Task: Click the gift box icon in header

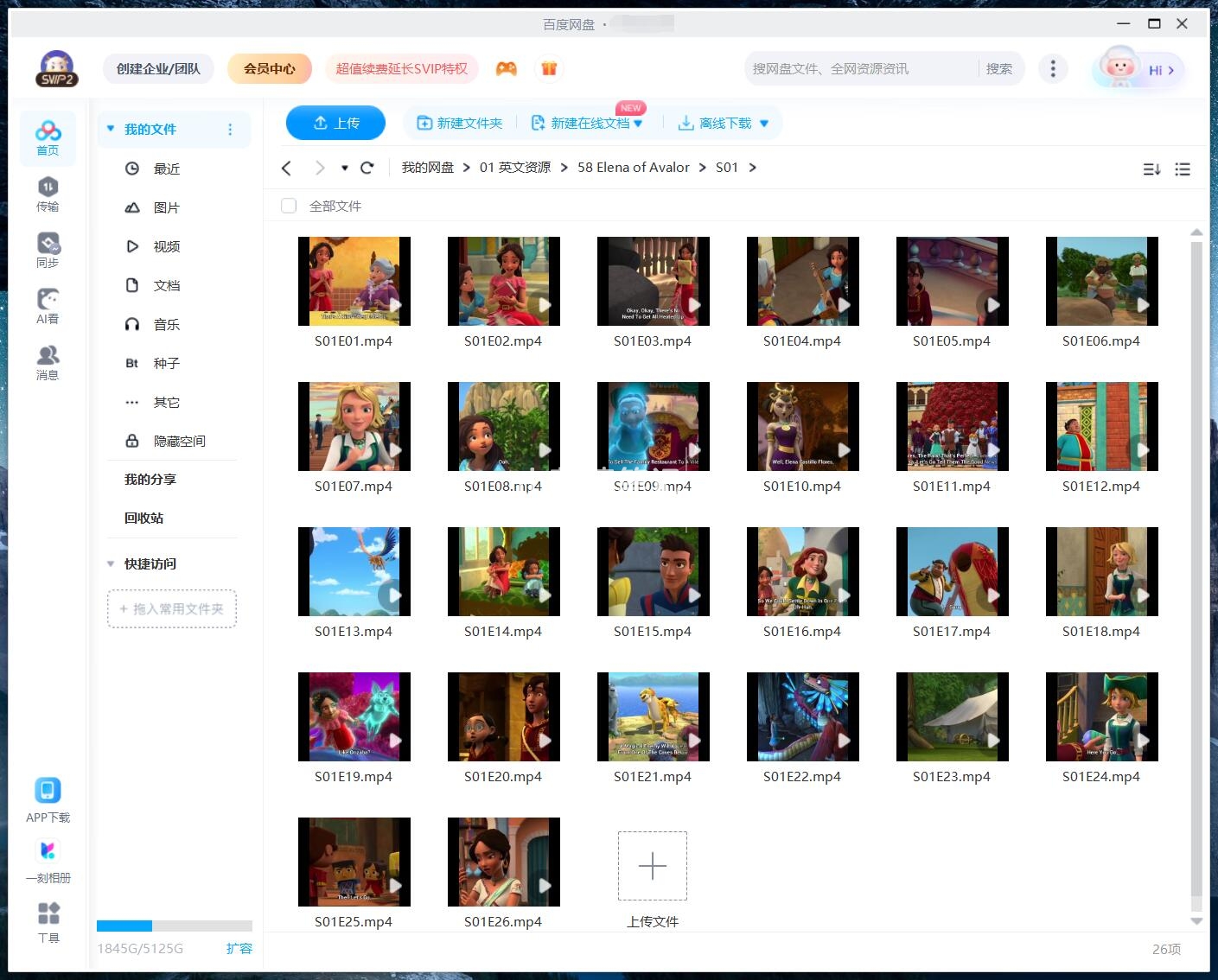Action: (549, 68)
